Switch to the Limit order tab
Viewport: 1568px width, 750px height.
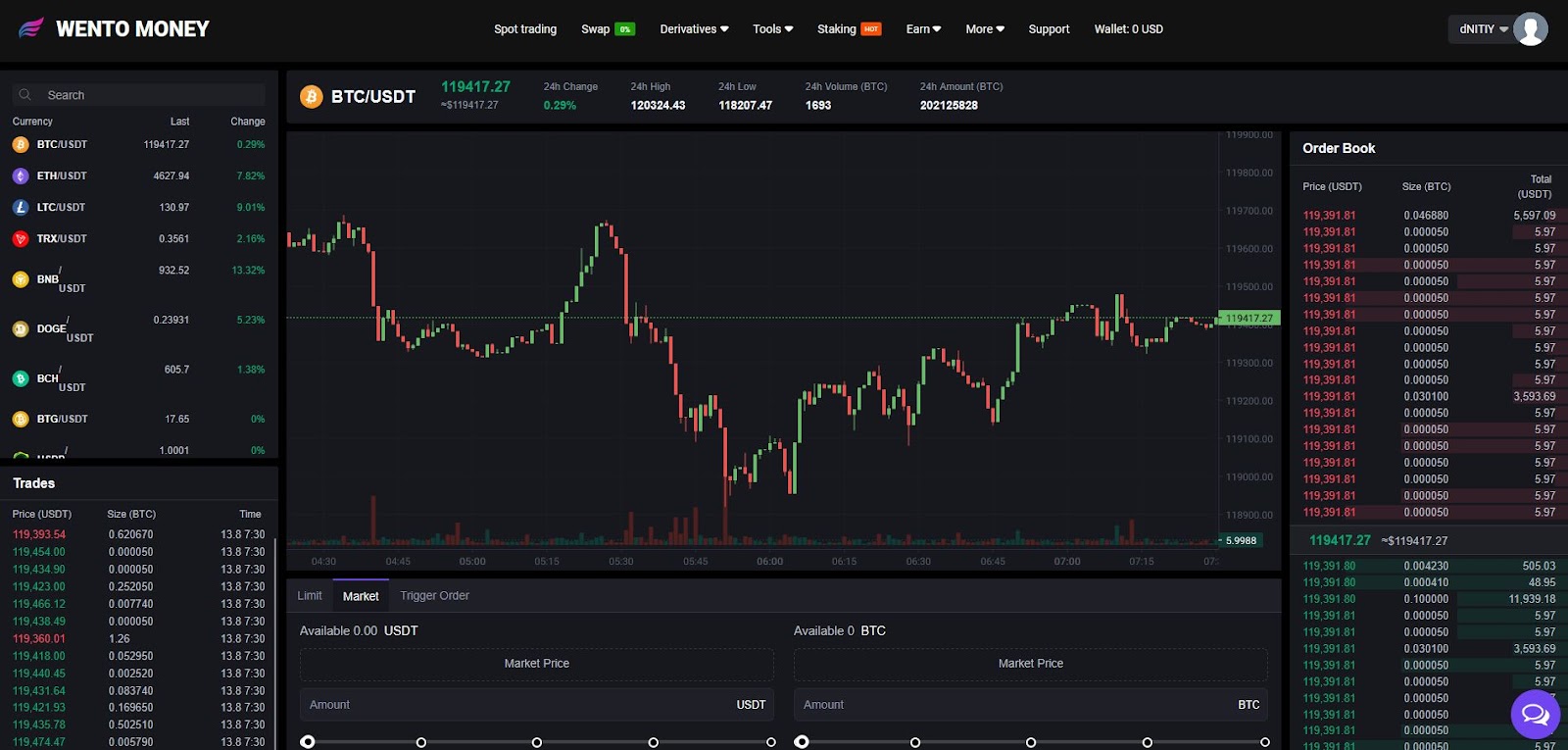point(310,596)
